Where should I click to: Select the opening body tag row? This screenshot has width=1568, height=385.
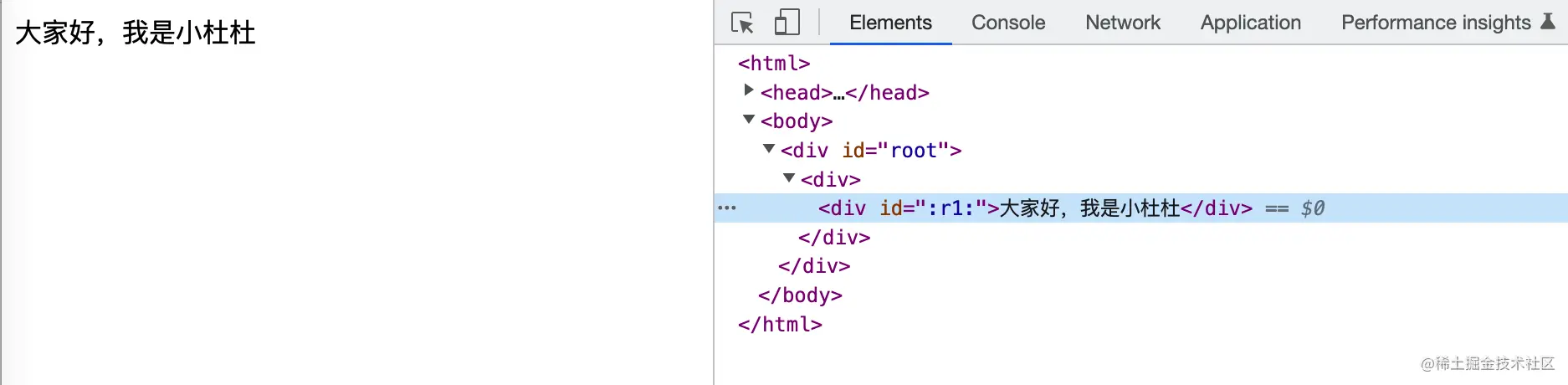coord(1141,121)
